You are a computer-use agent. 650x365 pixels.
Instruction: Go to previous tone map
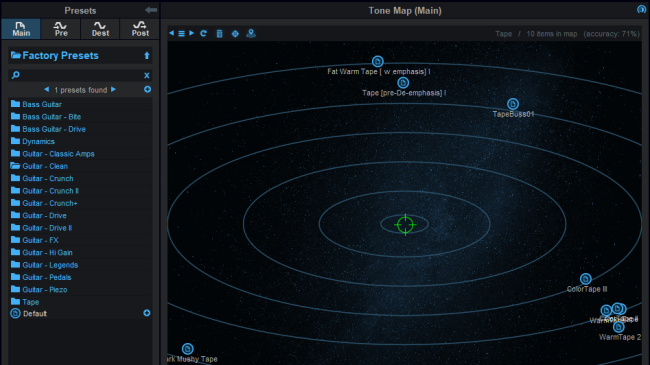171,33
